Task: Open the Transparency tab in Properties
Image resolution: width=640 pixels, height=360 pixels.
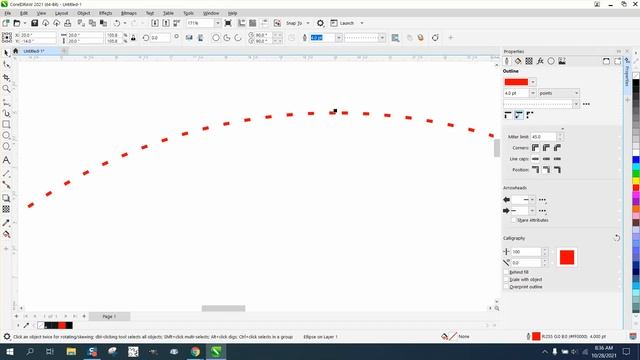Action: click(x=529, y=61)
